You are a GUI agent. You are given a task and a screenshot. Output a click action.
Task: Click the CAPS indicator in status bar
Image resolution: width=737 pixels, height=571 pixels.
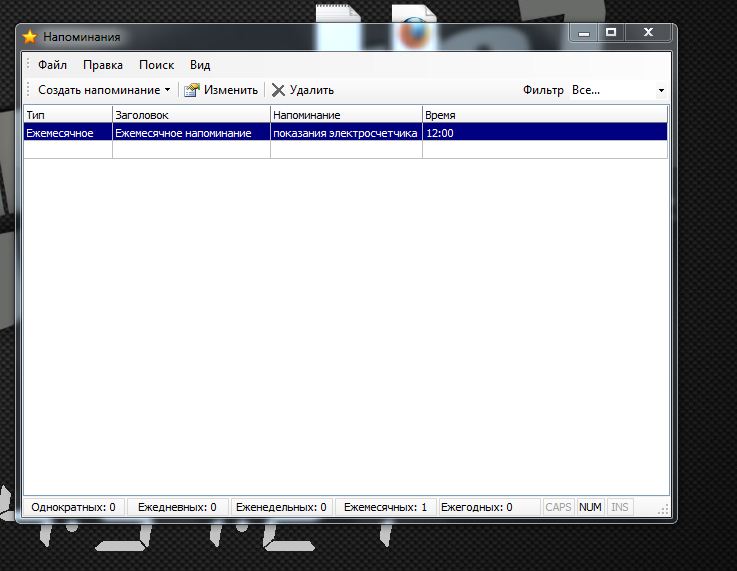[558, 507]
